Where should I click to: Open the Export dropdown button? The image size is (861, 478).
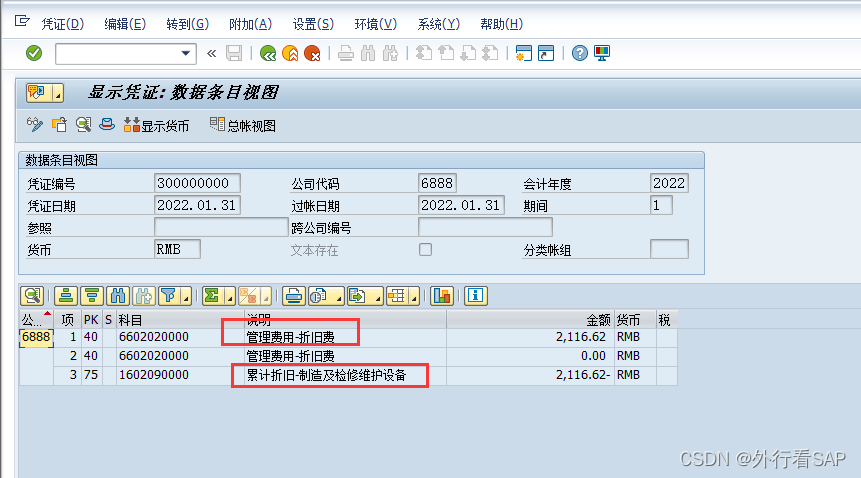[365, 296]
